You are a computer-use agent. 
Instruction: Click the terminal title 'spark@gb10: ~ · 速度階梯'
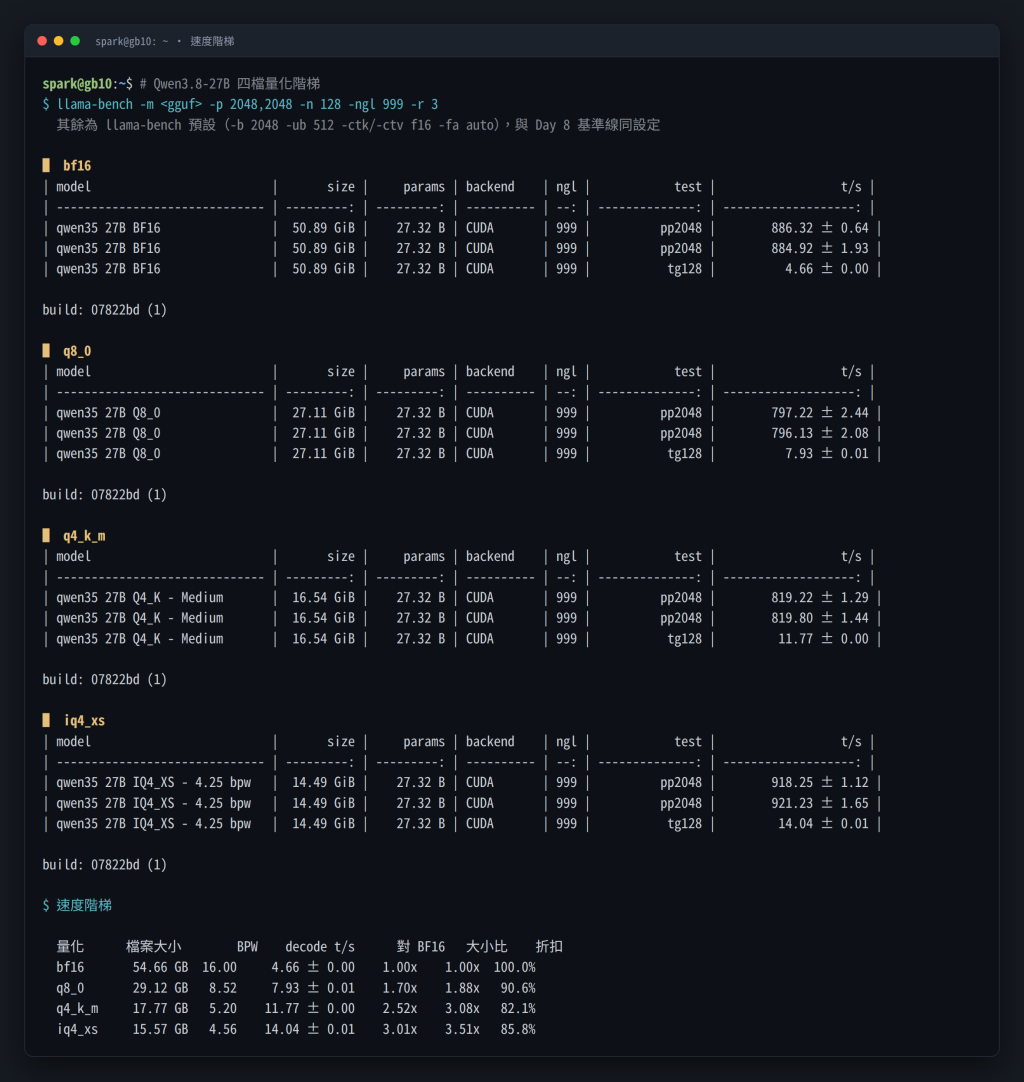(164, 41)
